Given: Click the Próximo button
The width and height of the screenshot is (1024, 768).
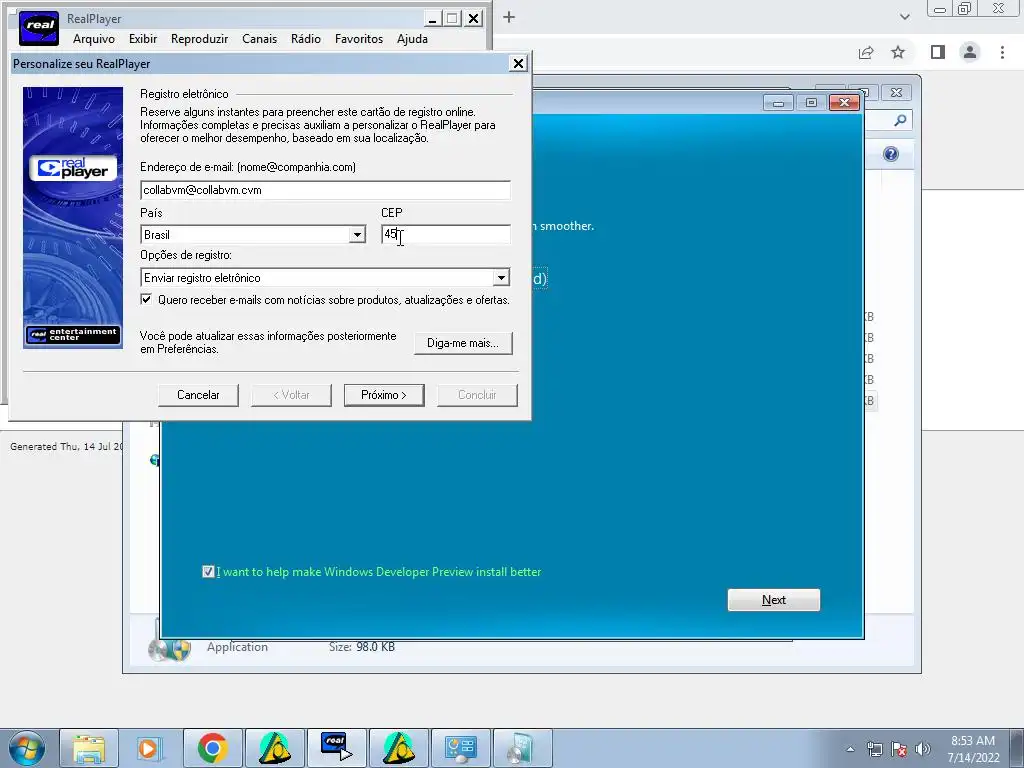Looking at the screenshot, I should click(384, 395).
